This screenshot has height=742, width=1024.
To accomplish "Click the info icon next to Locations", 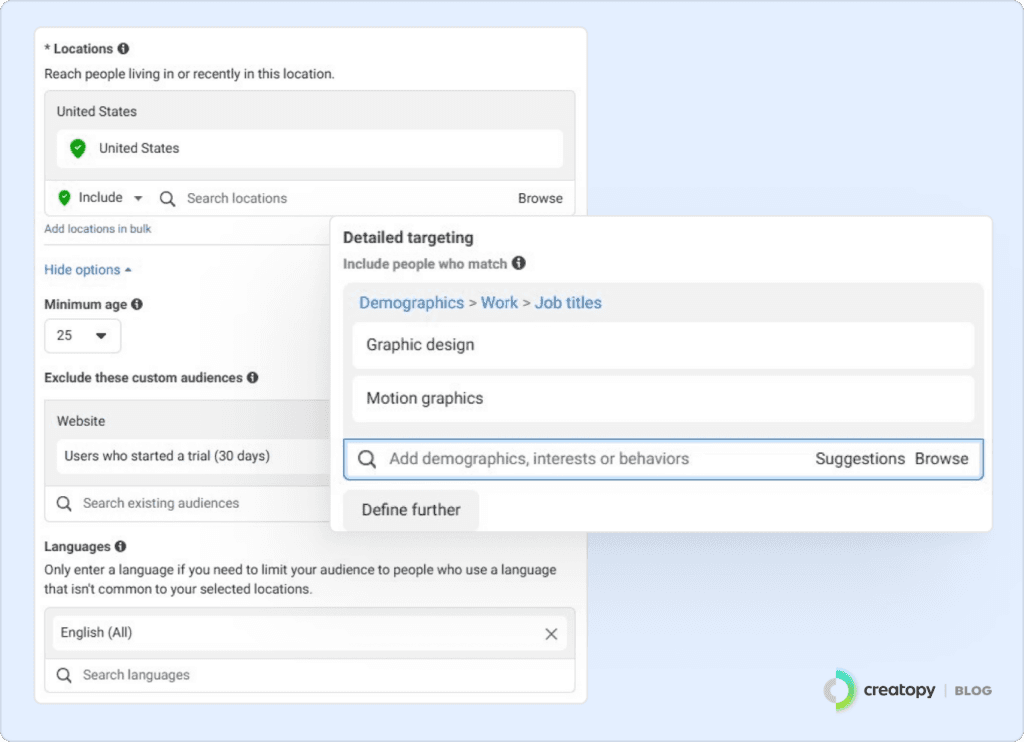I will click(123, 48).
